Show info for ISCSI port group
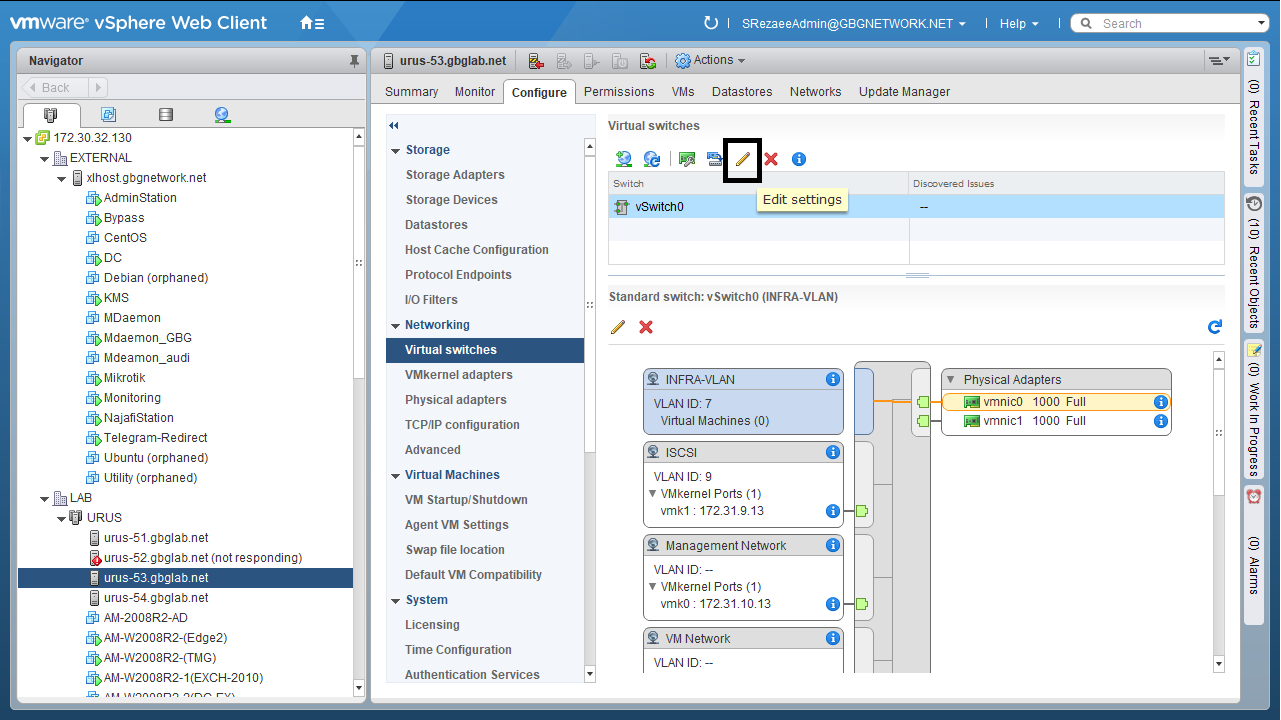The image size is (1281, 720). pyautogui.click(x=832, y=453)
